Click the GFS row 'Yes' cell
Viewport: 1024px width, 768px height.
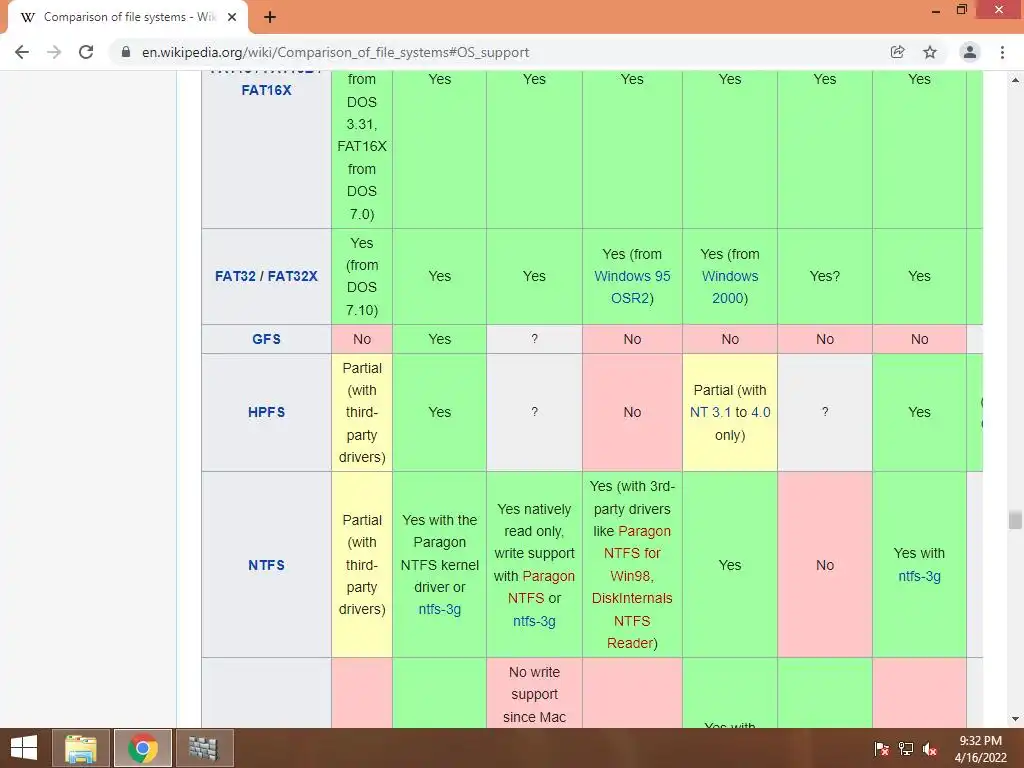(x=440, y=339)
